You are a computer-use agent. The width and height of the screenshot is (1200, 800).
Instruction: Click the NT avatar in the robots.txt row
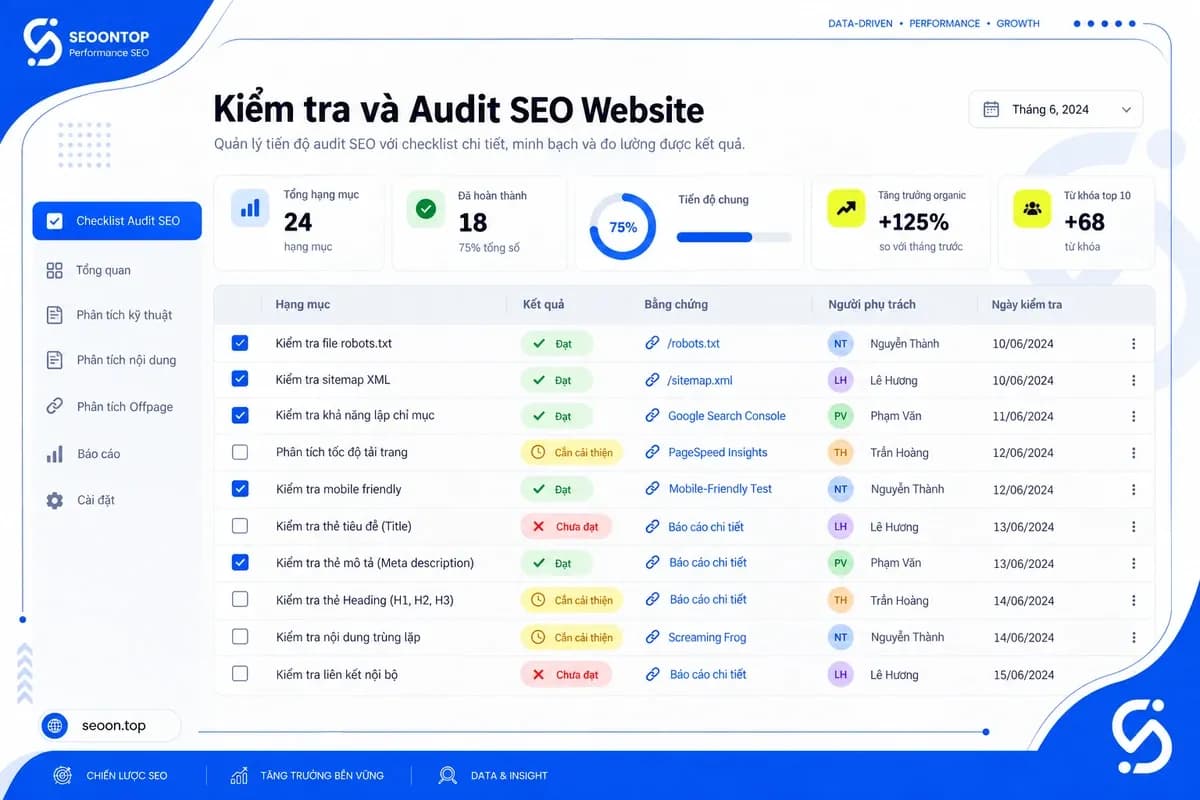click(840, 344)
